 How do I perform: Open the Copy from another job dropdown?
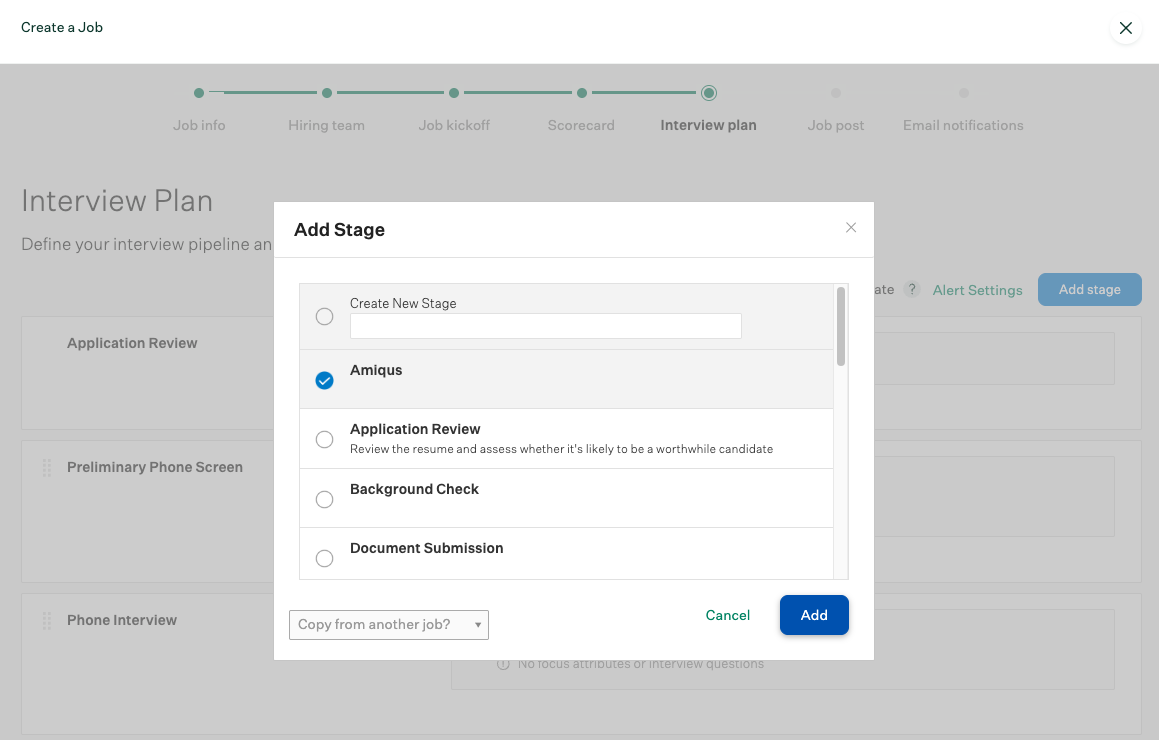[x=388, y=625]
